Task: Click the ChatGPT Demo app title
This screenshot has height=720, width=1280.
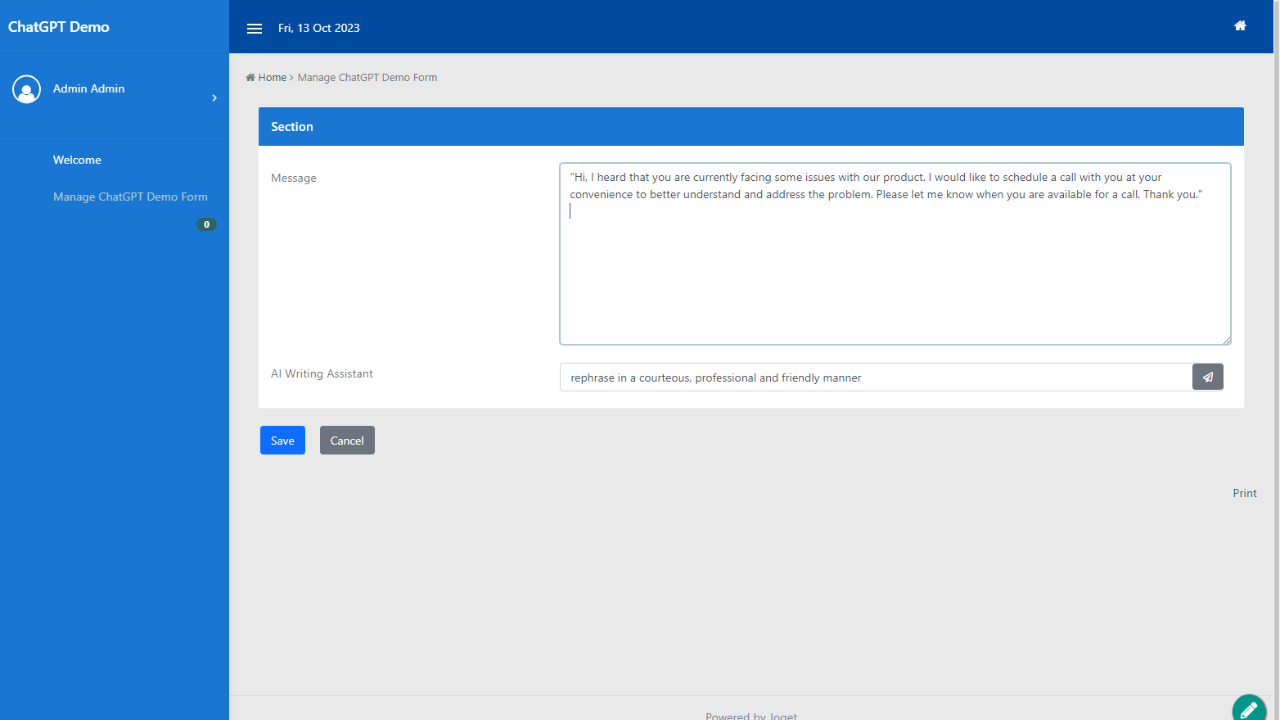Action: coord(59,27)
